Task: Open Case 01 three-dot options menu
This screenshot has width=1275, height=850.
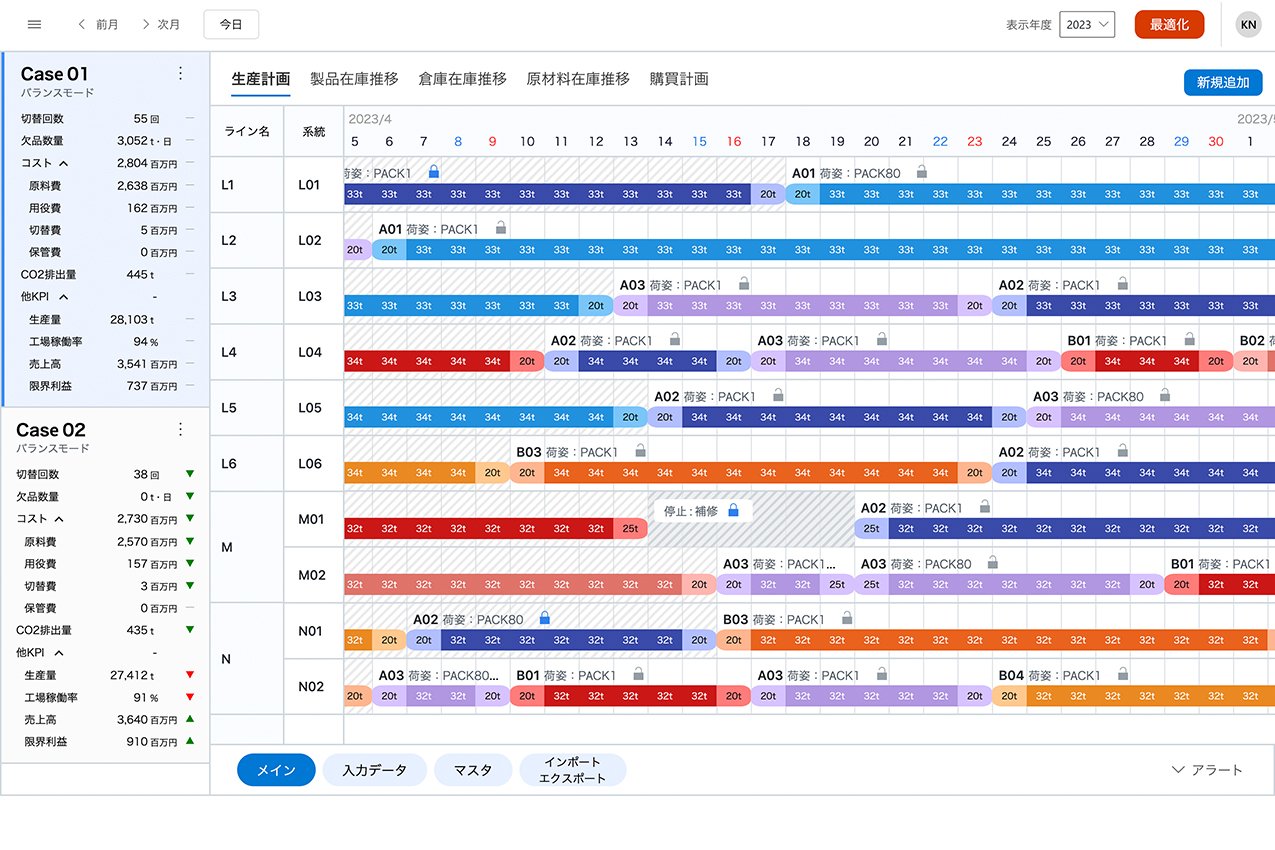Action: click(180, 73)
